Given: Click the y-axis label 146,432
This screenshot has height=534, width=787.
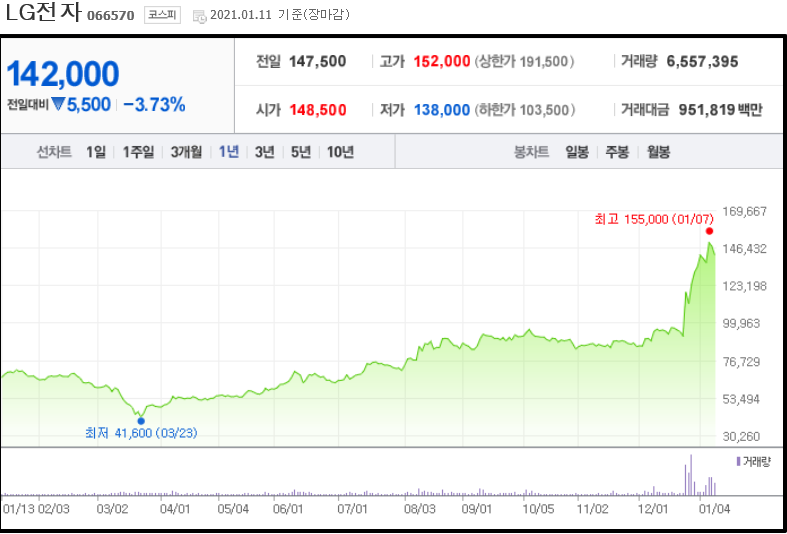Looking at the screenshot, I should [x=744, y=249].
